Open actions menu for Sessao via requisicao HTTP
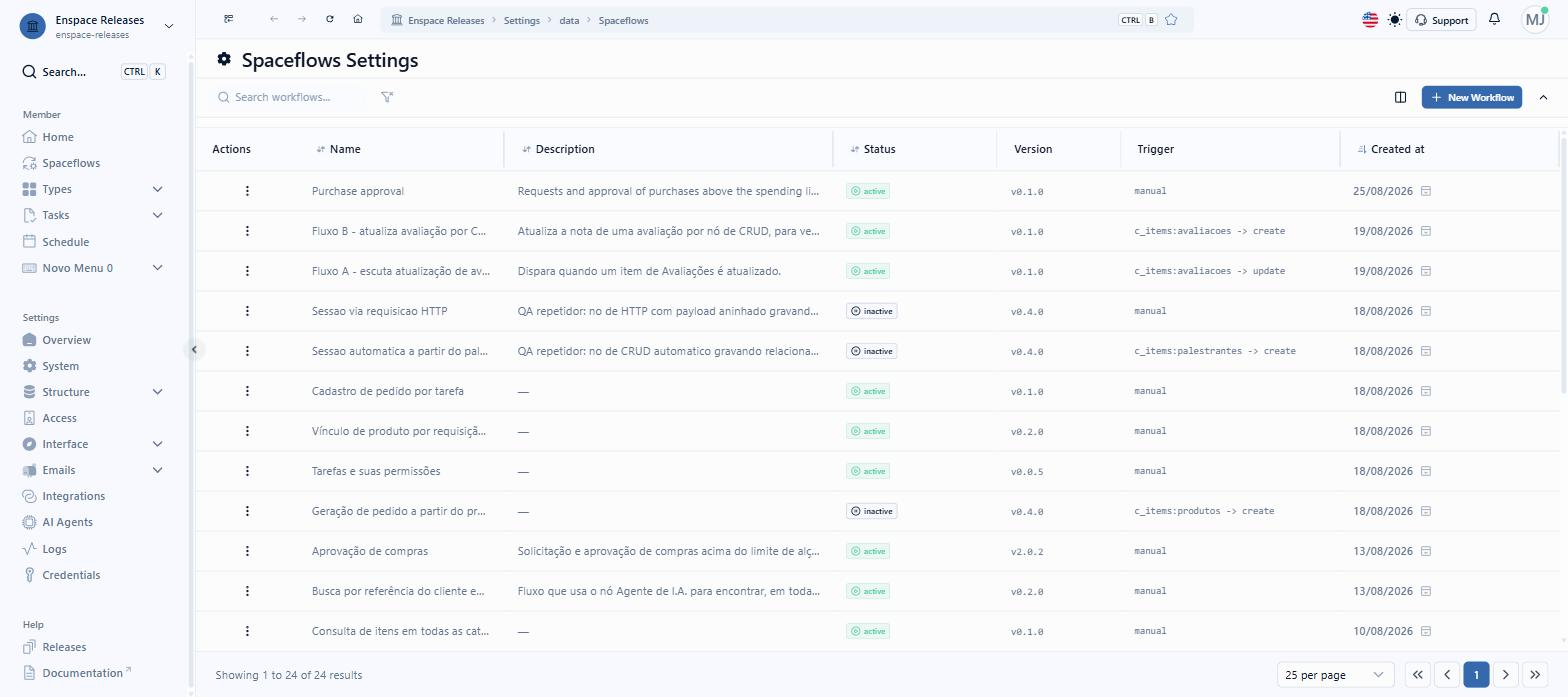 (x=247, y=311)
